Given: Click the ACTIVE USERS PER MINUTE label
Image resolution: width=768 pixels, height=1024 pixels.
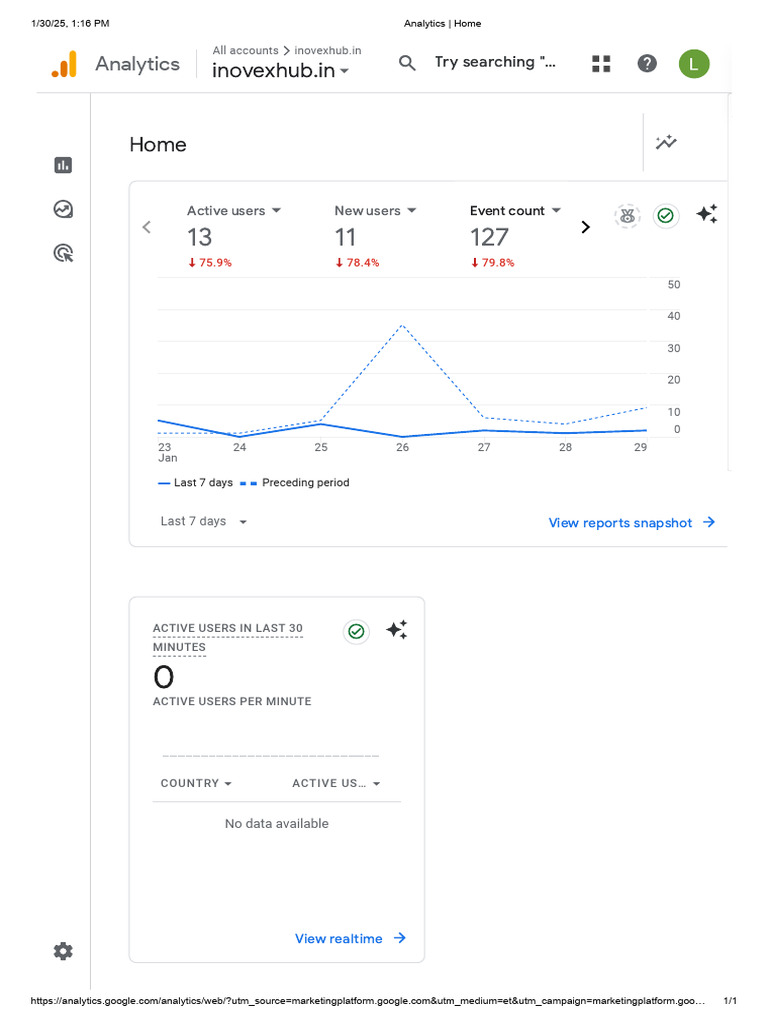Looking at the screenshot, I should (x=232, y=701).
